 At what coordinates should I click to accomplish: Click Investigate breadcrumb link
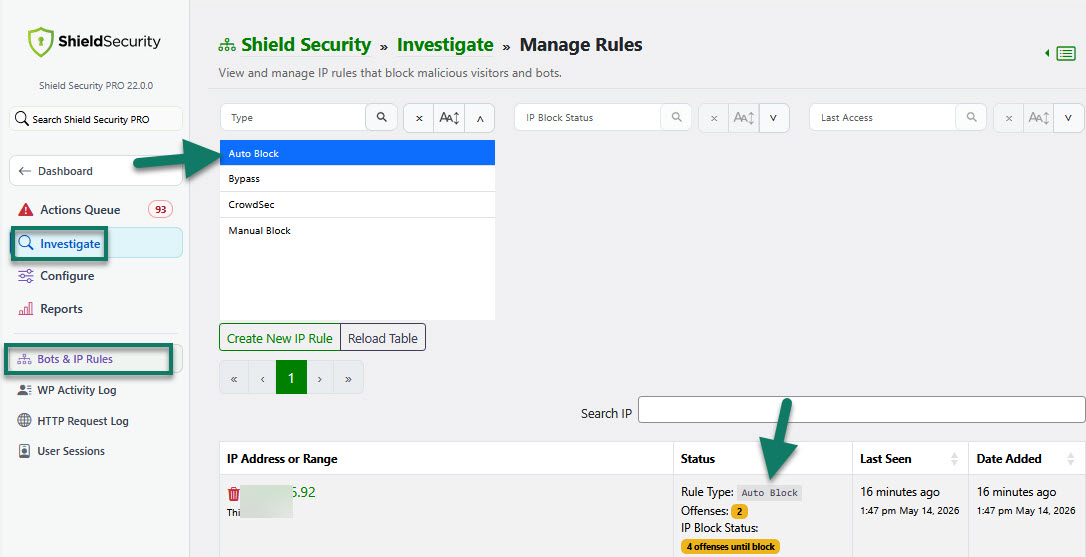[x=445, y=45]
